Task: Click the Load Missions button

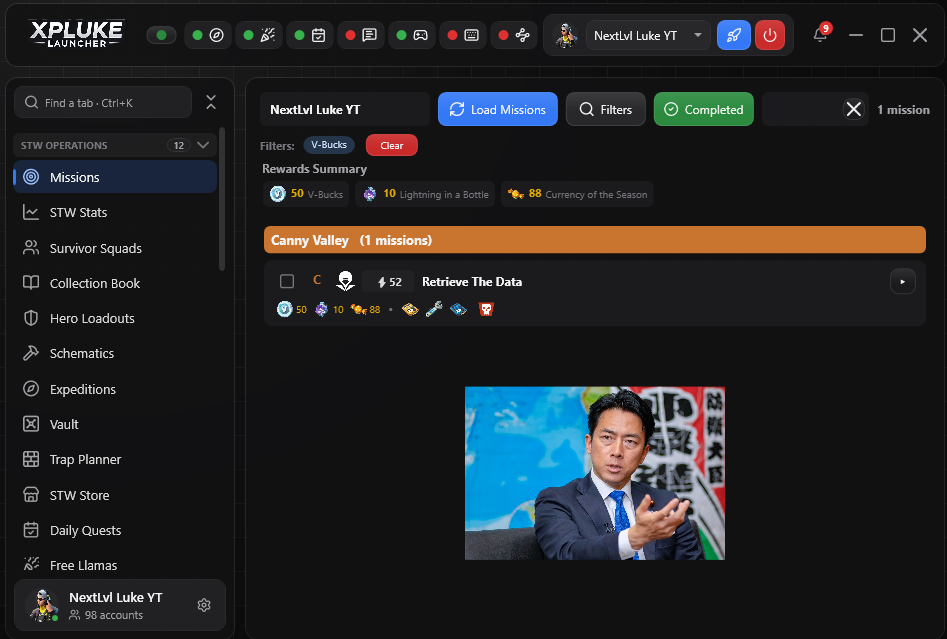Action: pos(498,109)
